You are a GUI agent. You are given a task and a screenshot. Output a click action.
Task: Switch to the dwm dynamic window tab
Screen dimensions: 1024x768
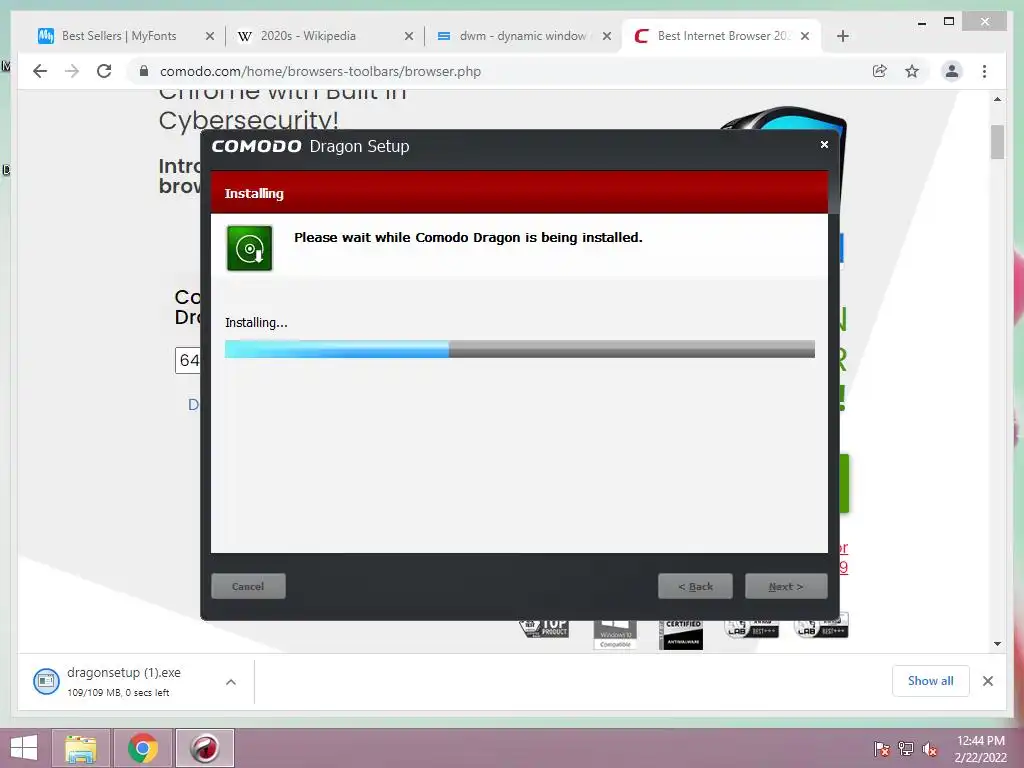522,36
